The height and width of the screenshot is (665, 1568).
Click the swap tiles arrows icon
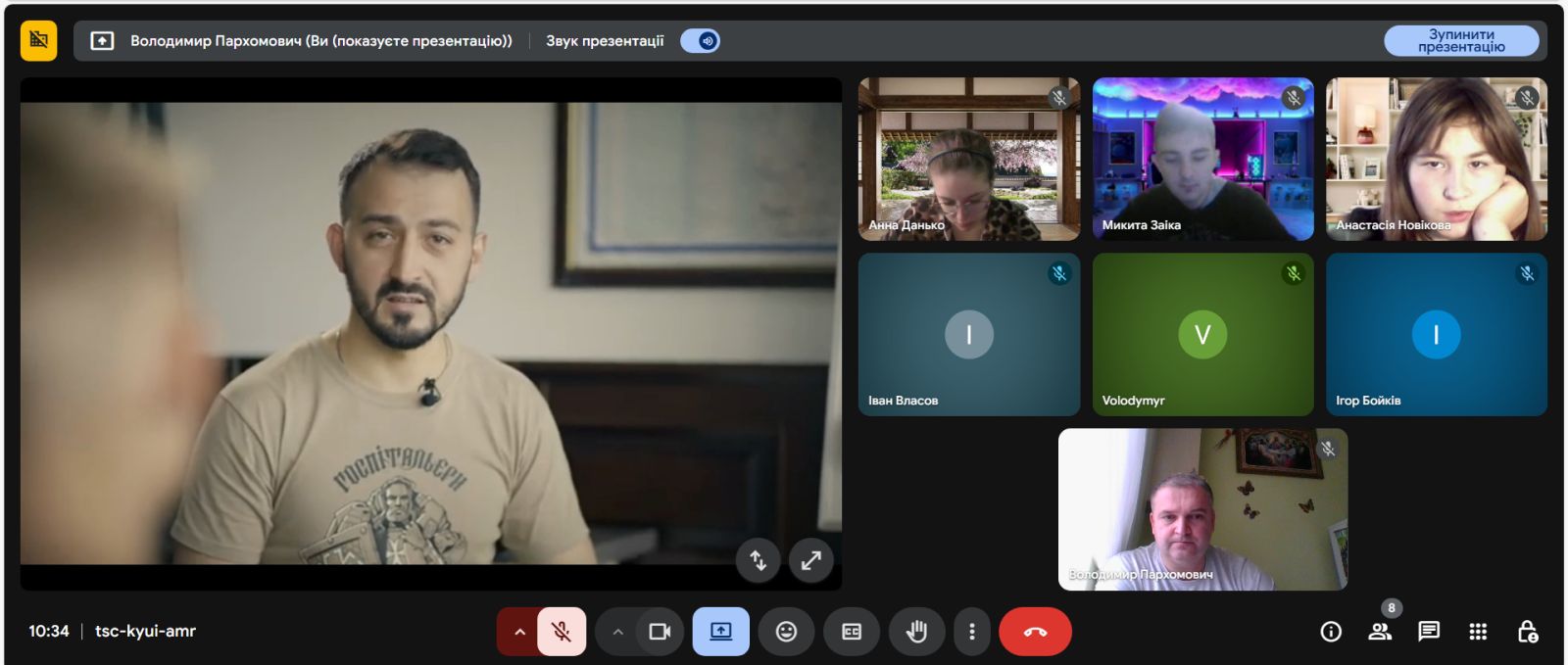tap(758, 560)
